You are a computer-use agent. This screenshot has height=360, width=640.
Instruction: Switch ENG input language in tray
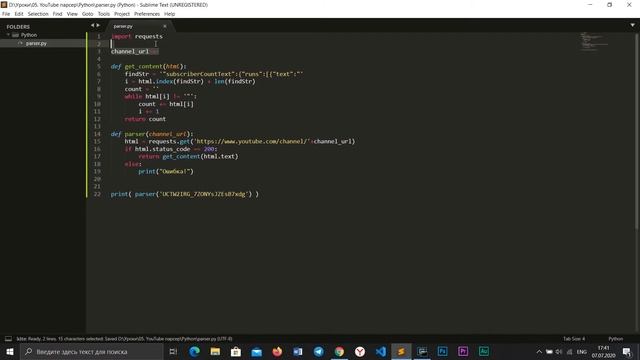(x=582, y=351)
